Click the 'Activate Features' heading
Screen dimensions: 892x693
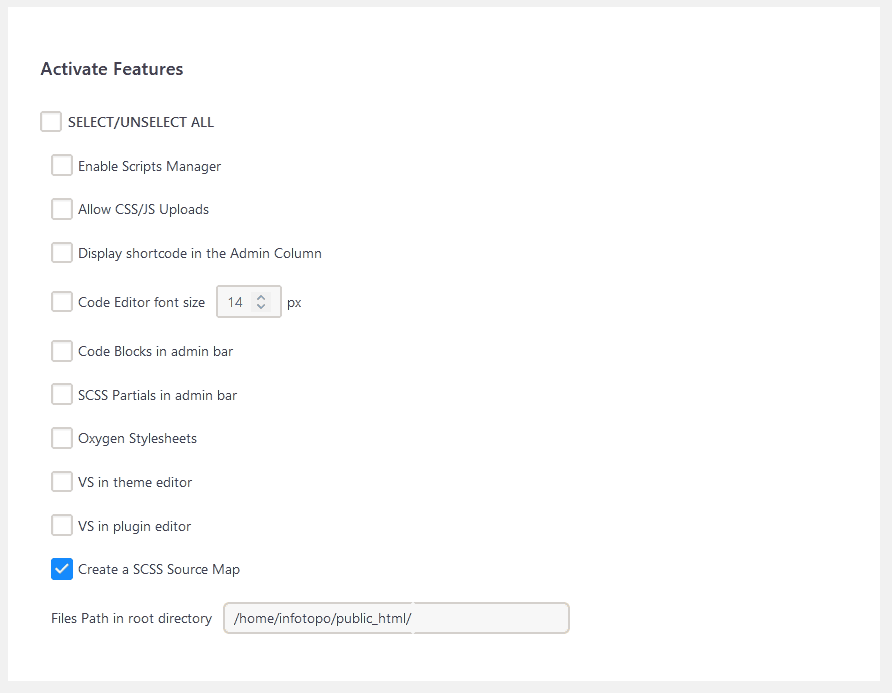[x=112, y=69]
